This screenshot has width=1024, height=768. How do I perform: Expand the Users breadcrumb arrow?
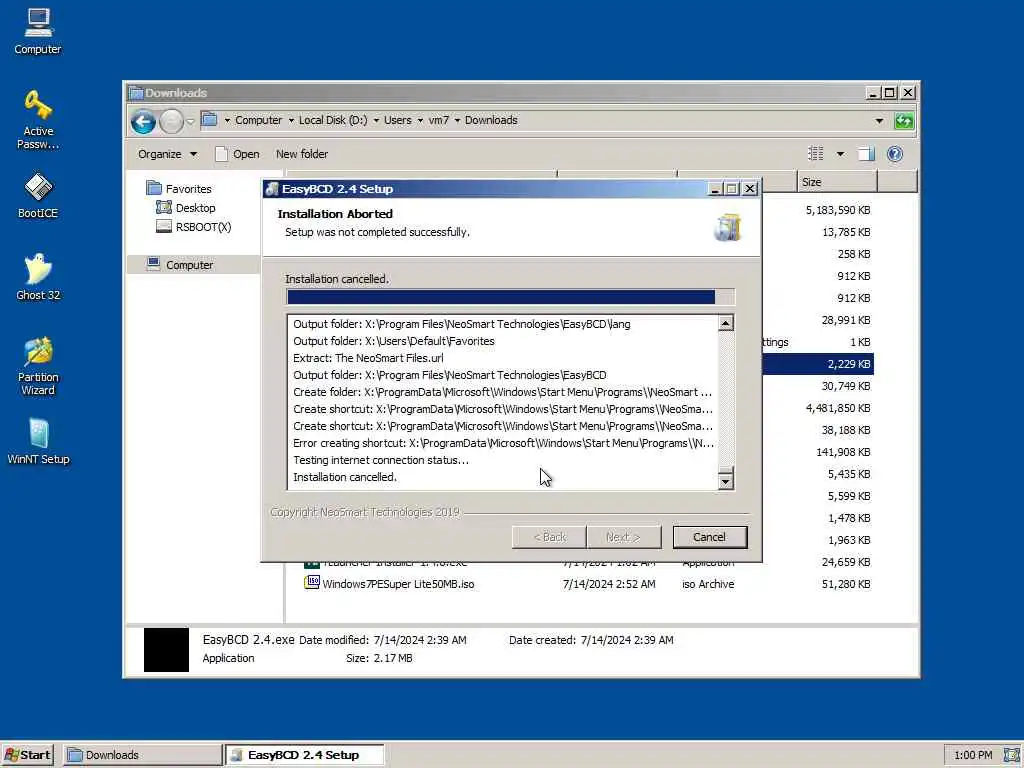420,121
